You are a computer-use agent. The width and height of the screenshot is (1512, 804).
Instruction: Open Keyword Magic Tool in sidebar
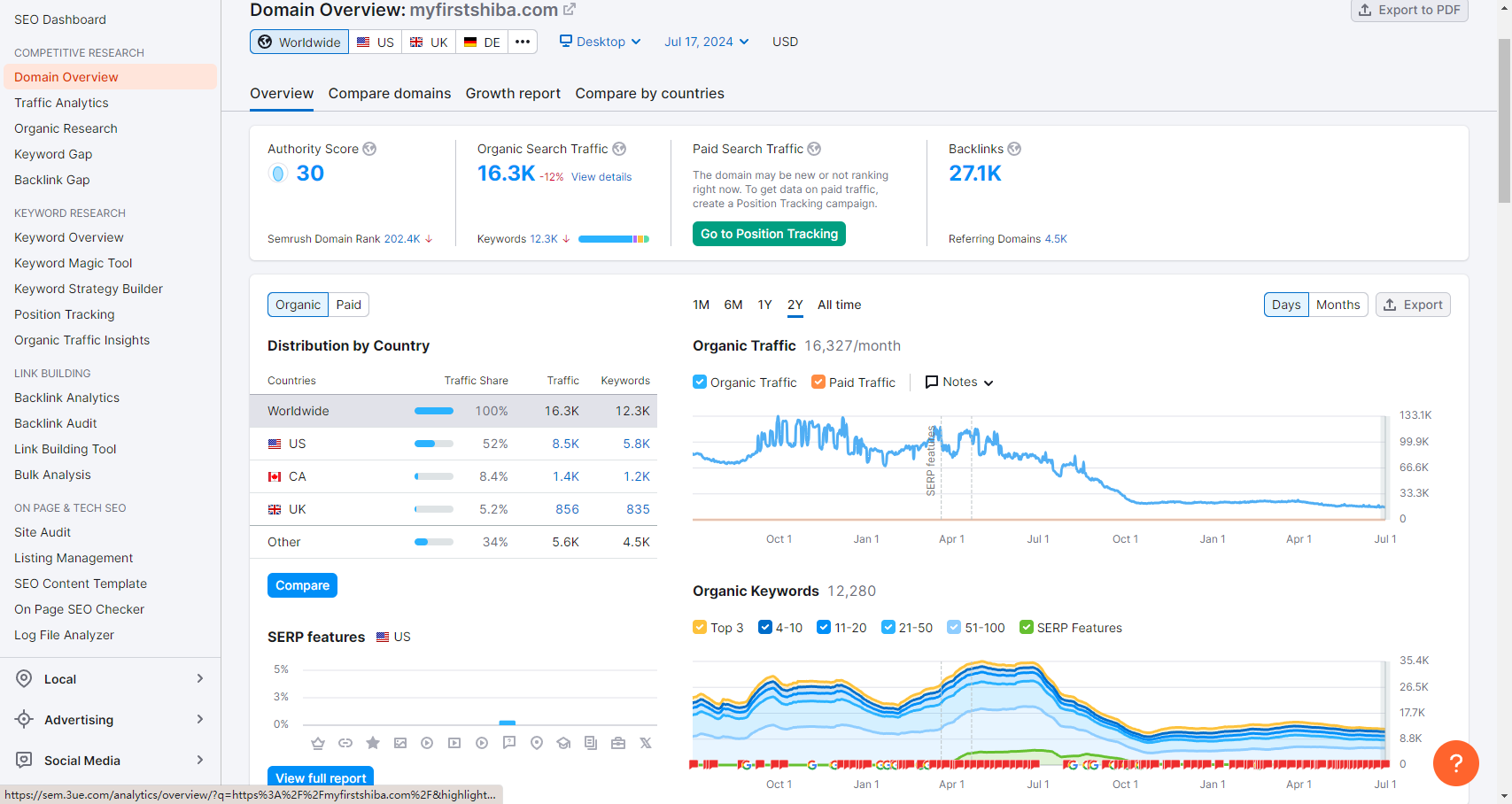click(x=74, y=263)
